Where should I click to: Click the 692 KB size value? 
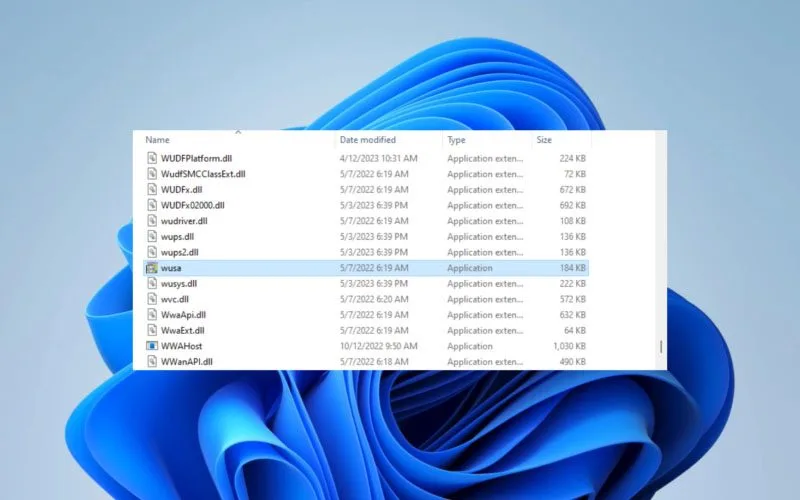point(572,205)
